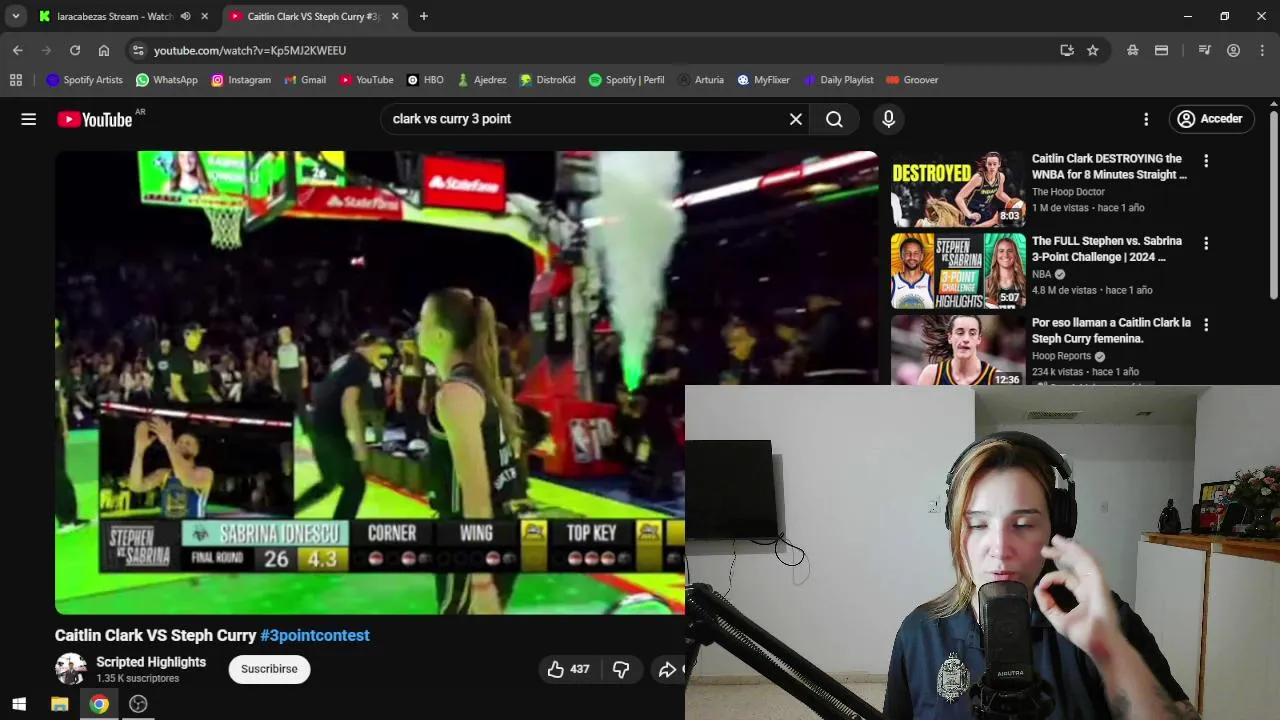
Task: Open the Gmail bookmark
Action: tap(305, 80)
